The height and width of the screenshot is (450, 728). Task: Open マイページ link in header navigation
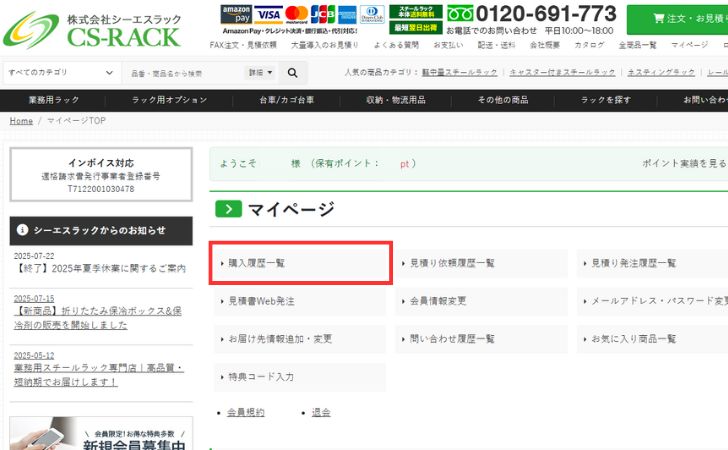pos(689,45)
